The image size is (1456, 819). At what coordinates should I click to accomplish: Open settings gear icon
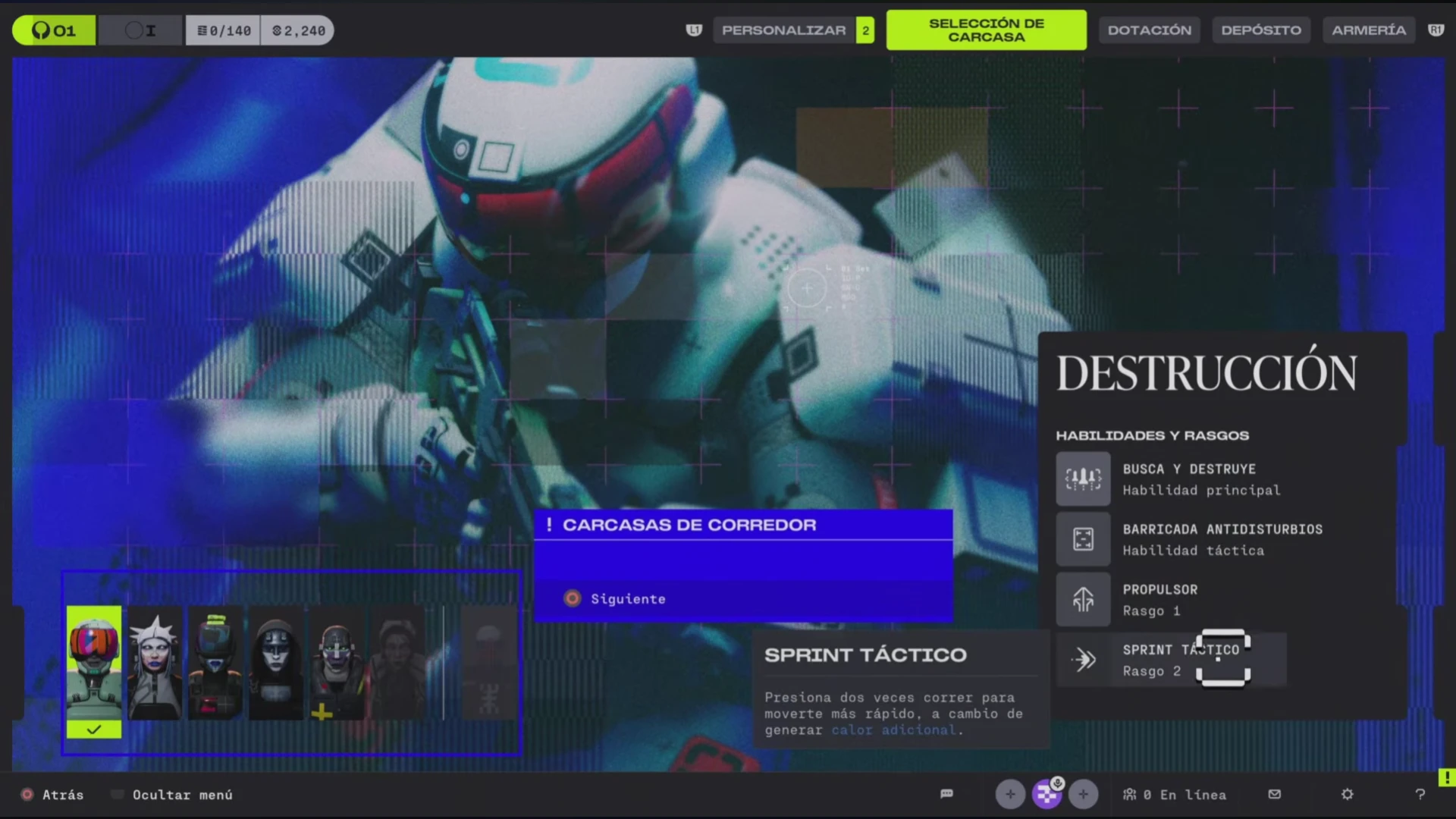click(1347, 794)
